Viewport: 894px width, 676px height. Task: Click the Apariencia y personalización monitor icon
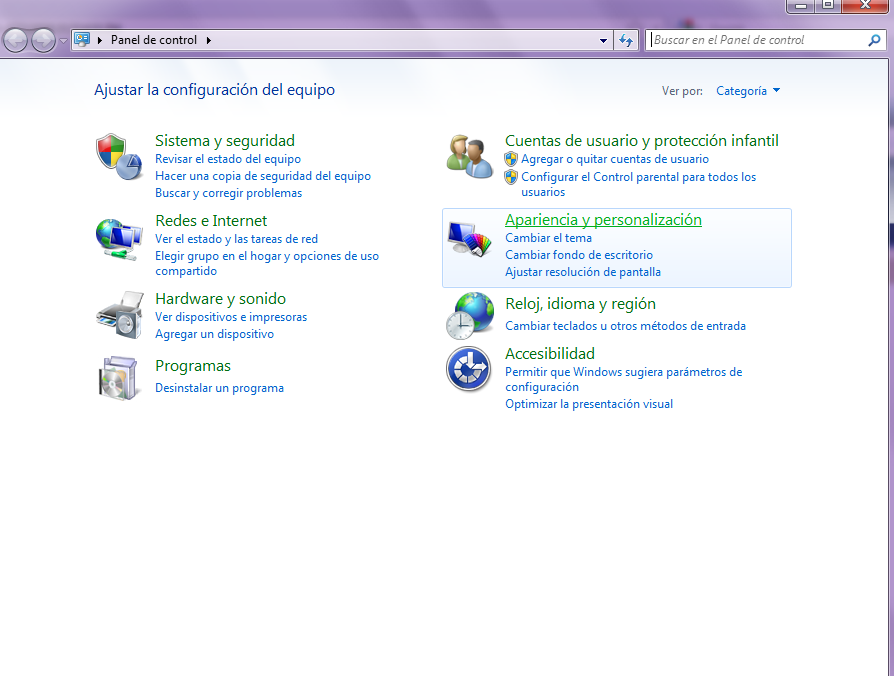pos(468,238)
